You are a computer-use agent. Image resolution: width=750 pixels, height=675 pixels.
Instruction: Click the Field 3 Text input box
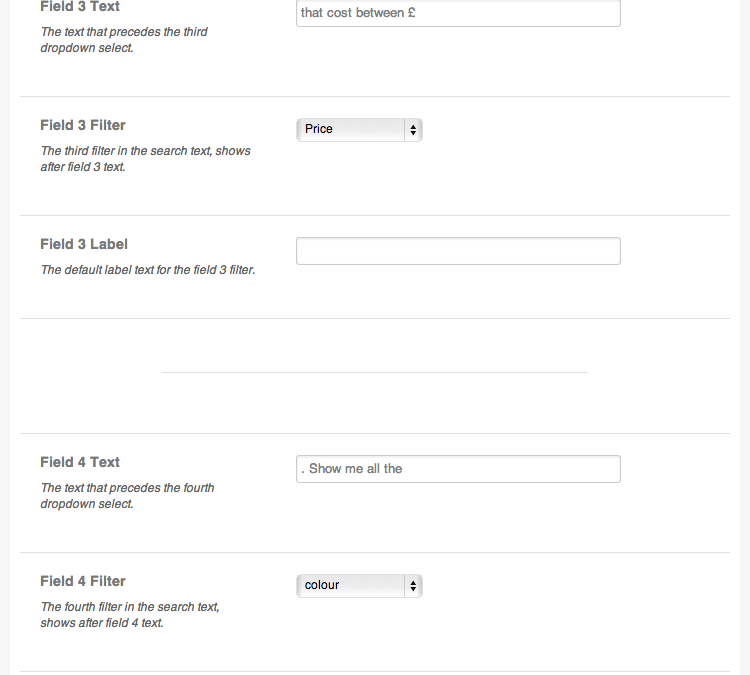click(458, 13)
